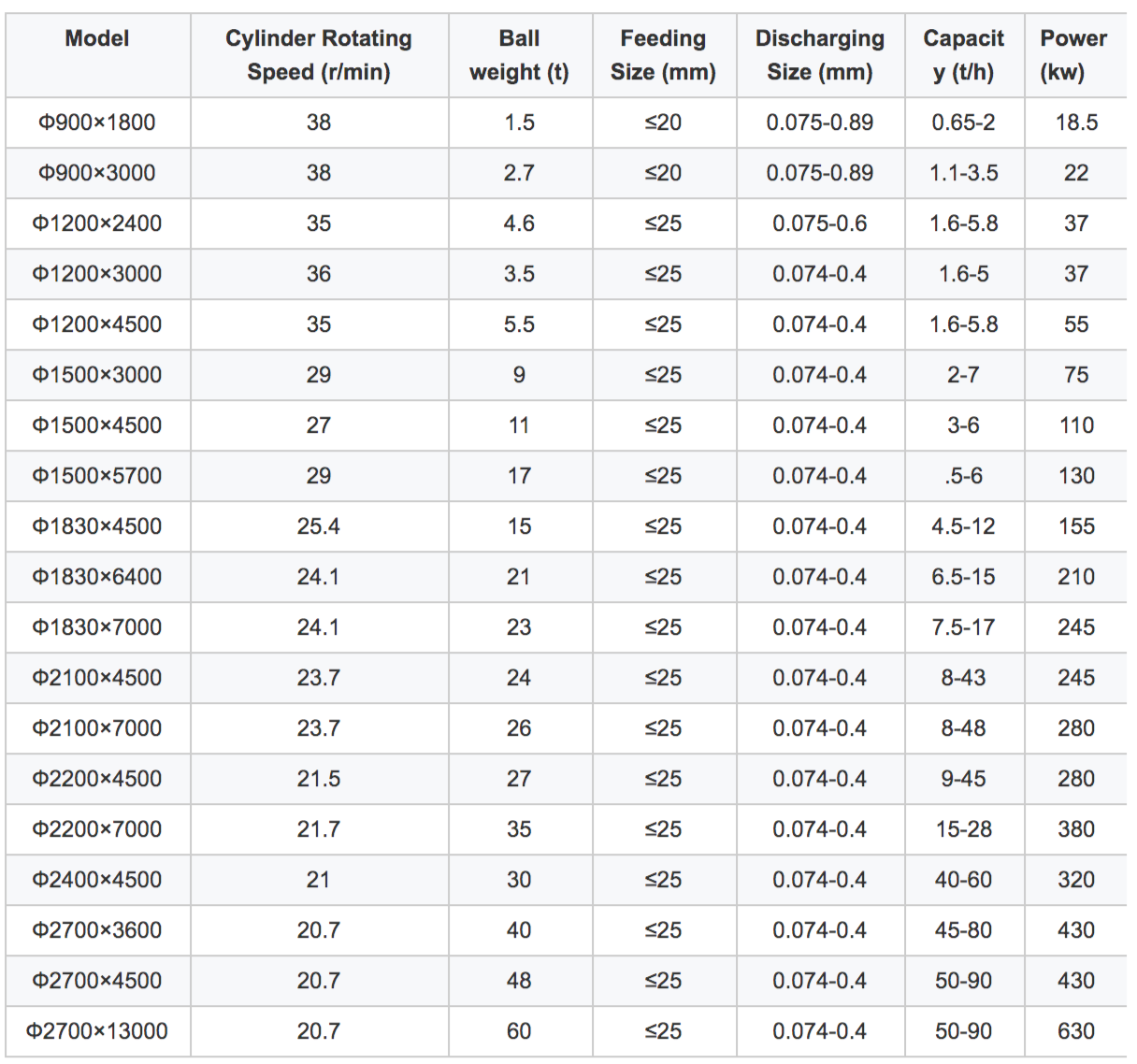This screenshot has height=1064, width=1137.
Task: Select the Φ1500×5700 model row label
Action: coord(97,476)
